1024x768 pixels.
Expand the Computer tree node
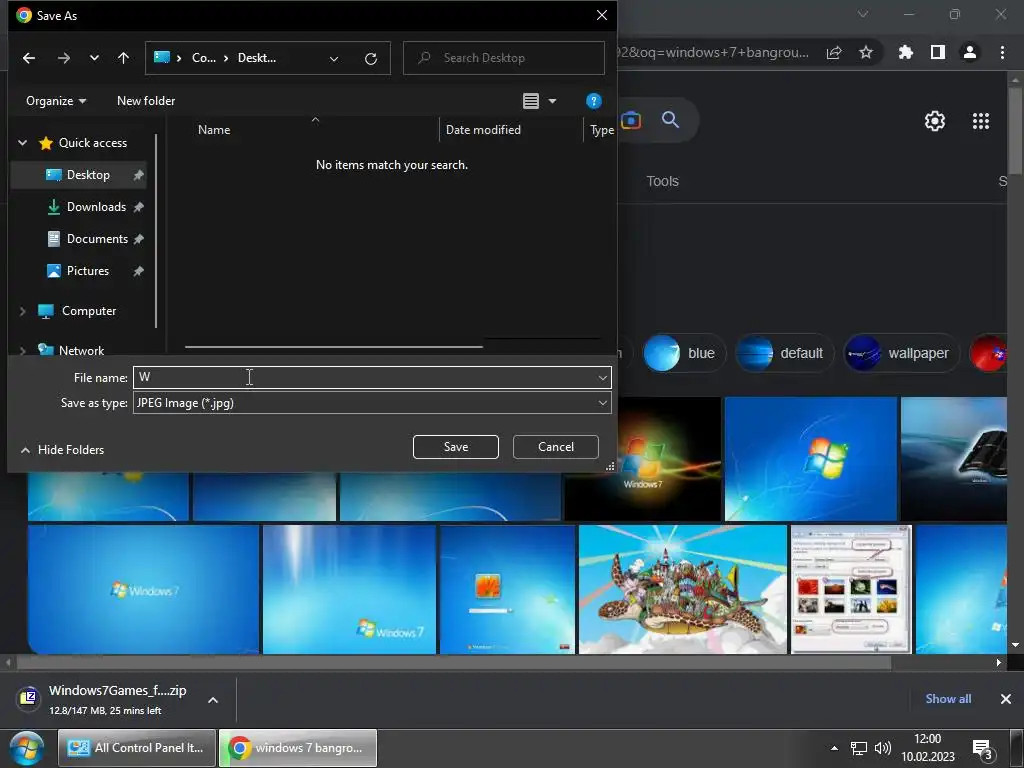pyautogui.click(x=23, y=312)
